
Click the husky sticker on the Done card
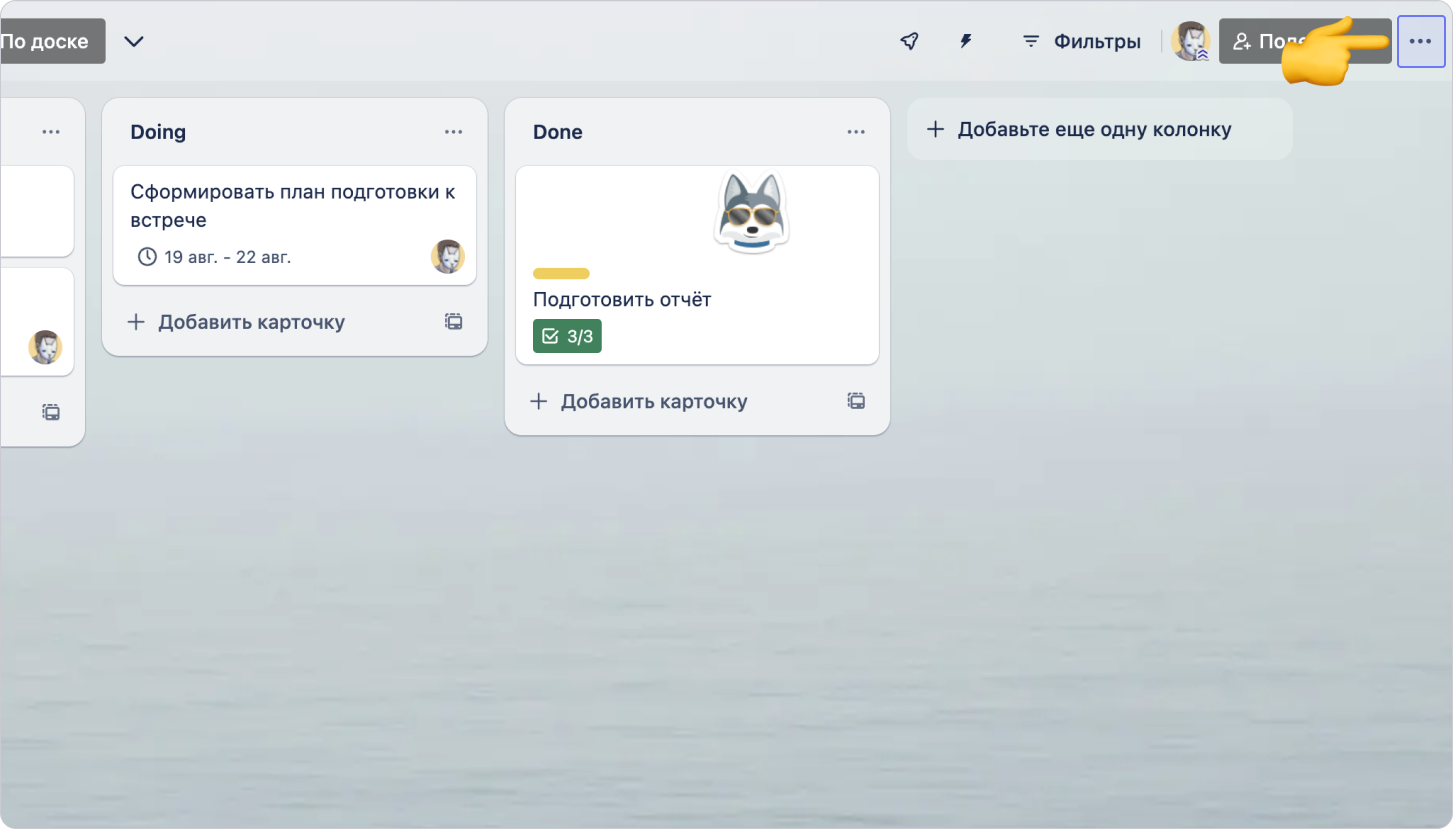[x=751, y=213]
